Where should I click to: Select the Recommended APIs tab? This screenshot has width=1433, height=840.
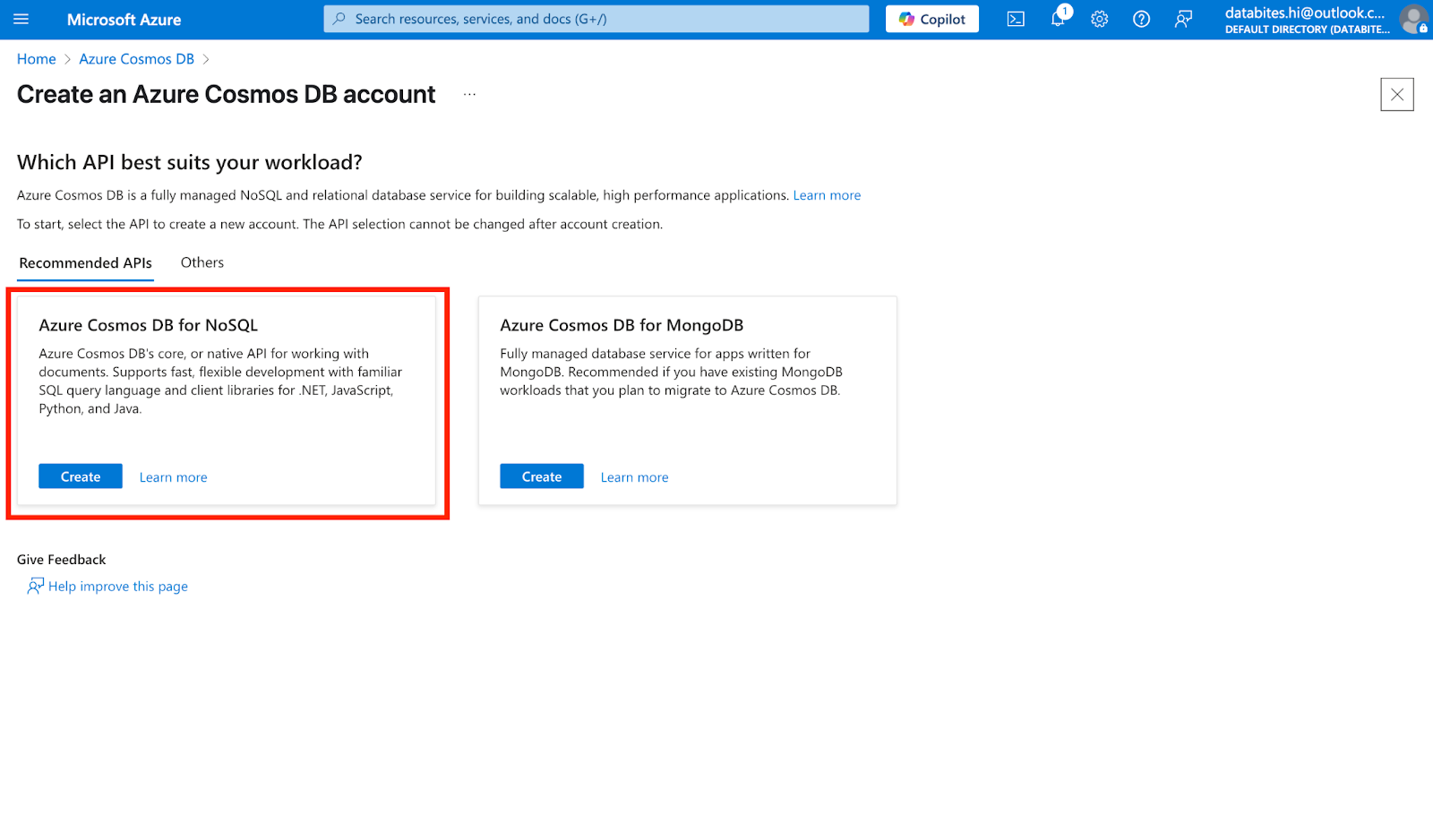[85, 263]
